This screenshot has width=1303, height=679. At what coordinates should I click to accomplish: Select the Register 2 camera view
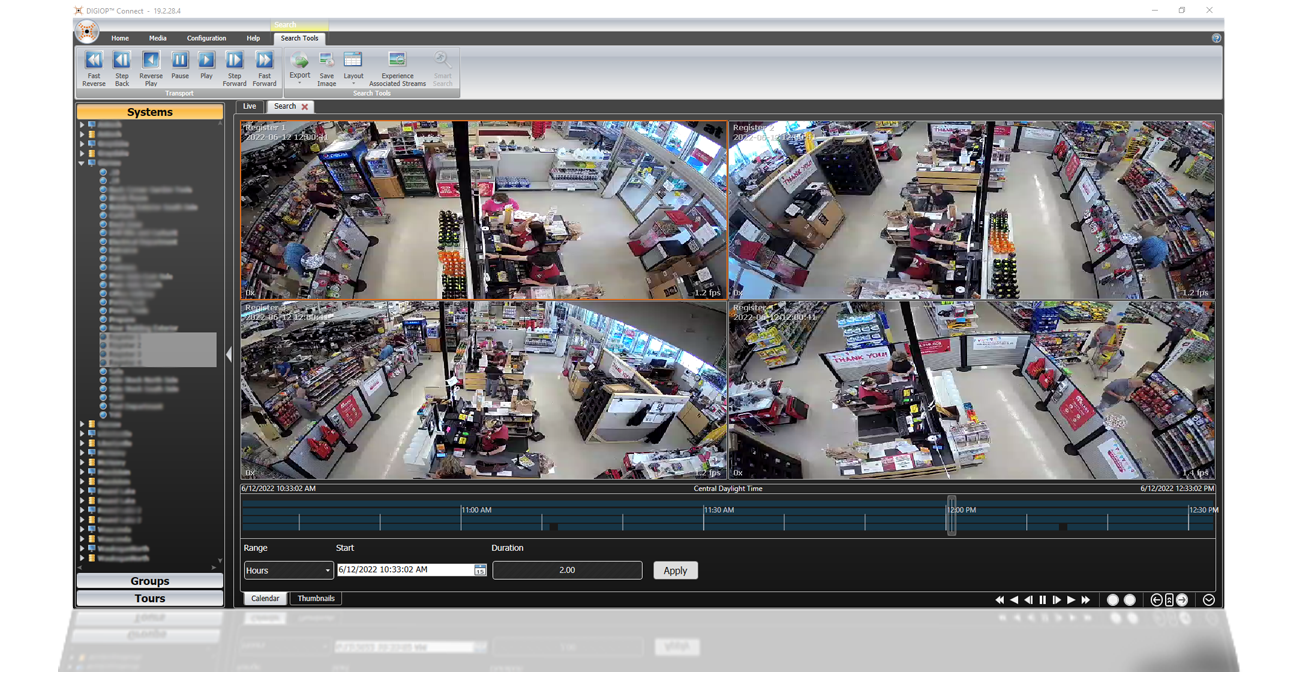[x=971, y=210]
